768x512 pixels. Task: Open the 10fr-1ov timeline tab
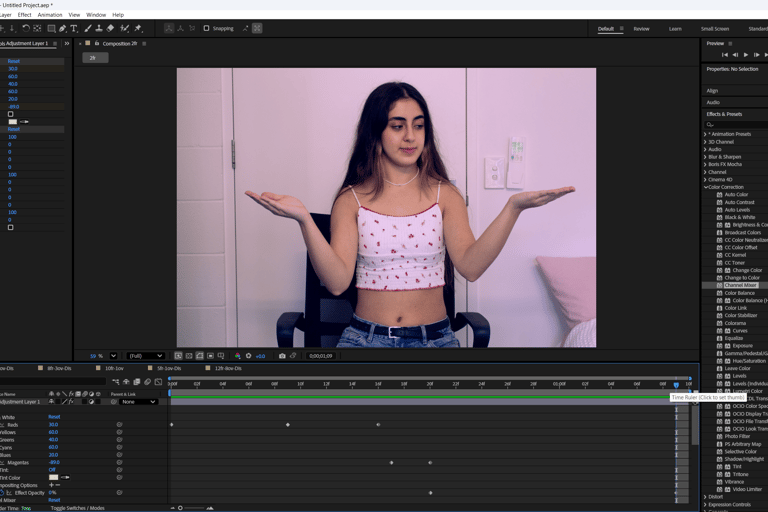click(114, 368)
